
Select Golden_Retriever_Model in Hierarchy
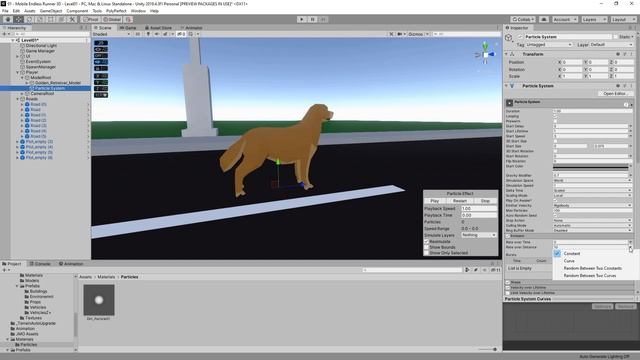[58, 83]
